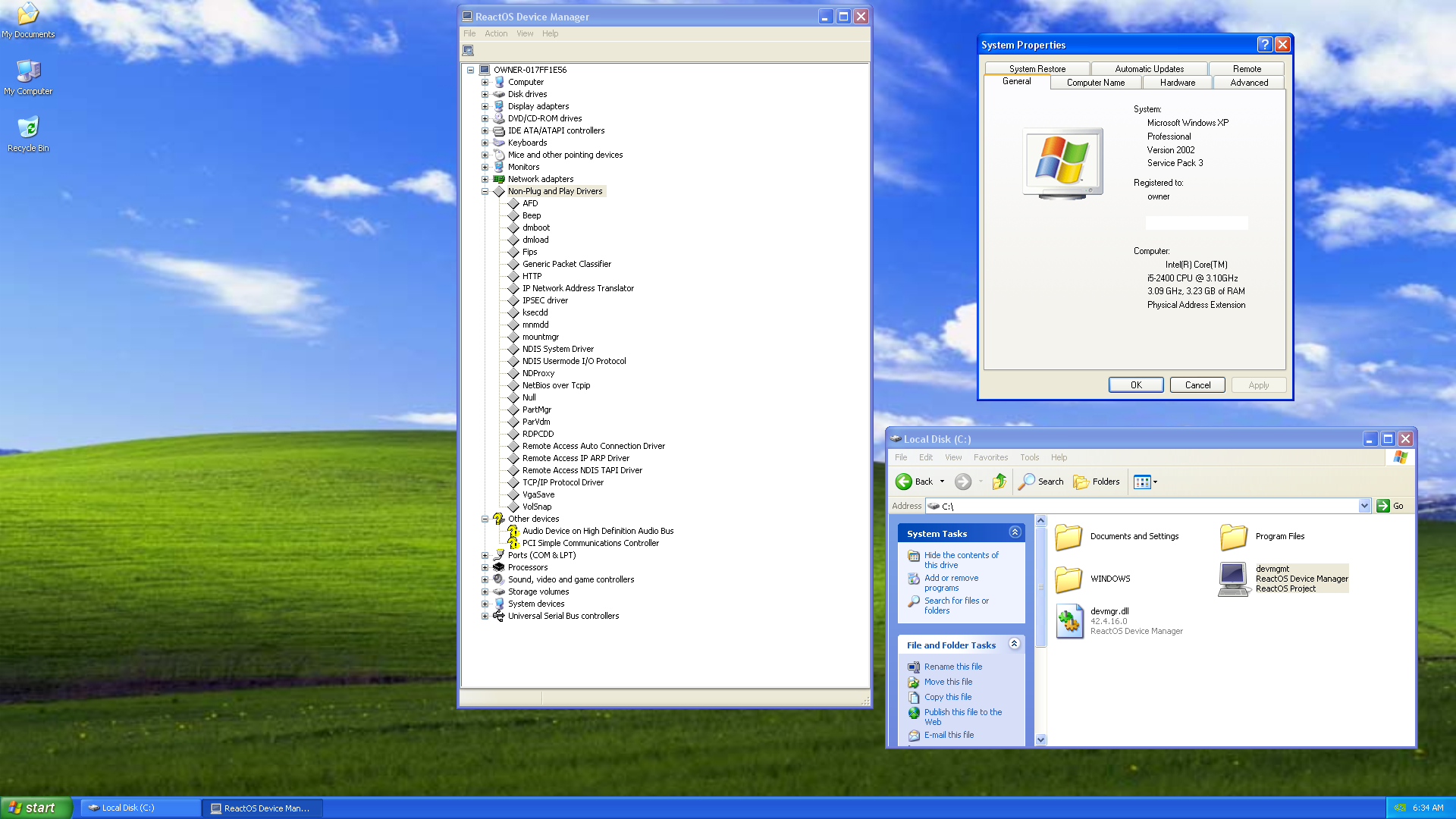Screen dimensions: 1456x819
Task: Click the My Documents desktop icon
Action: click(28, 20)
